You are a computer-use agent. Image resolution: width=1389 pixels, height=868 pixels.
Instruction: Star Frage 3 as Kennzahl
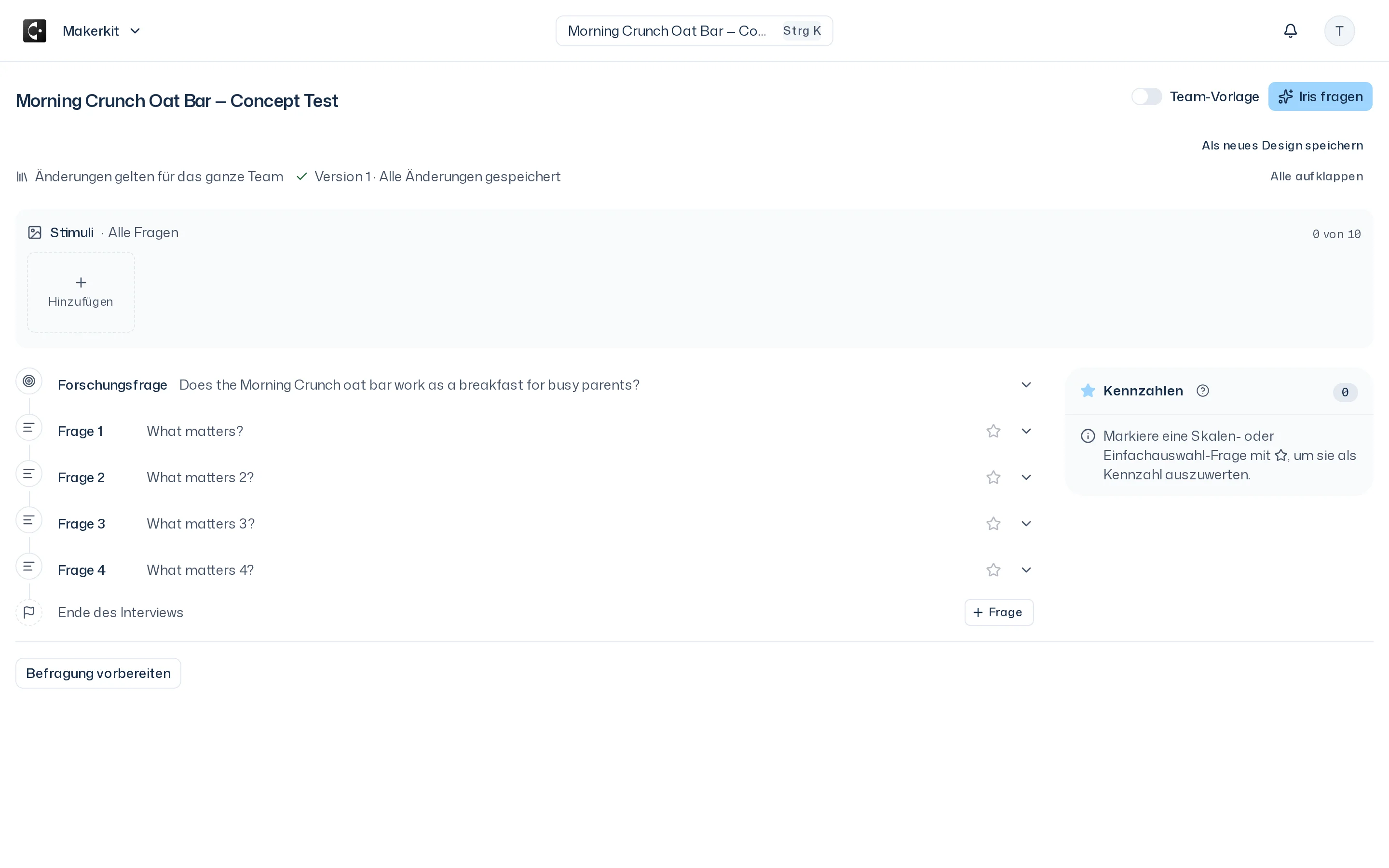pos(993,524)
